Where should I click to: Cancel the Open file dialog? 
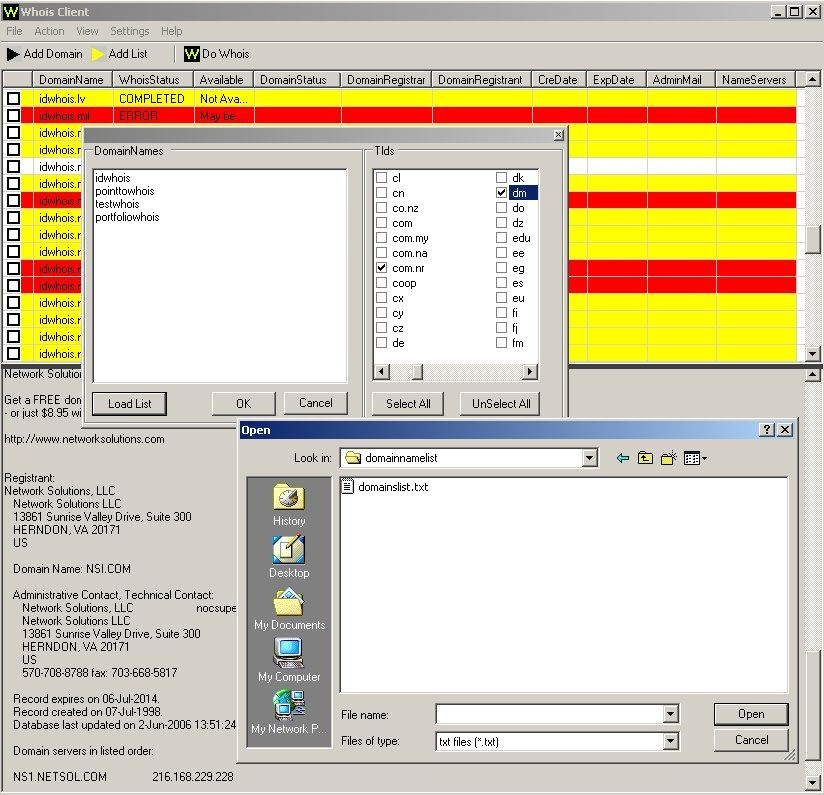click(751, 740)
